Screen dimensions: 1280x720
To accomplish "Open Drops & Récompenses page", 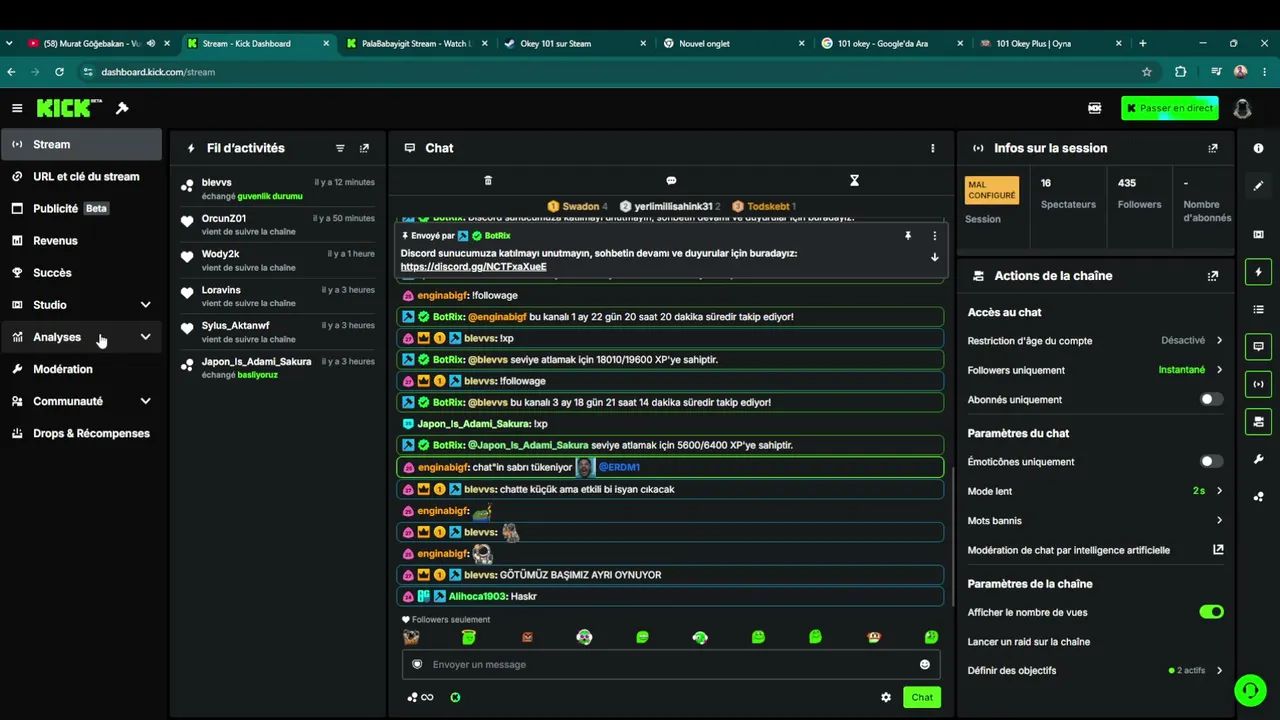I will tap(81, 433).
